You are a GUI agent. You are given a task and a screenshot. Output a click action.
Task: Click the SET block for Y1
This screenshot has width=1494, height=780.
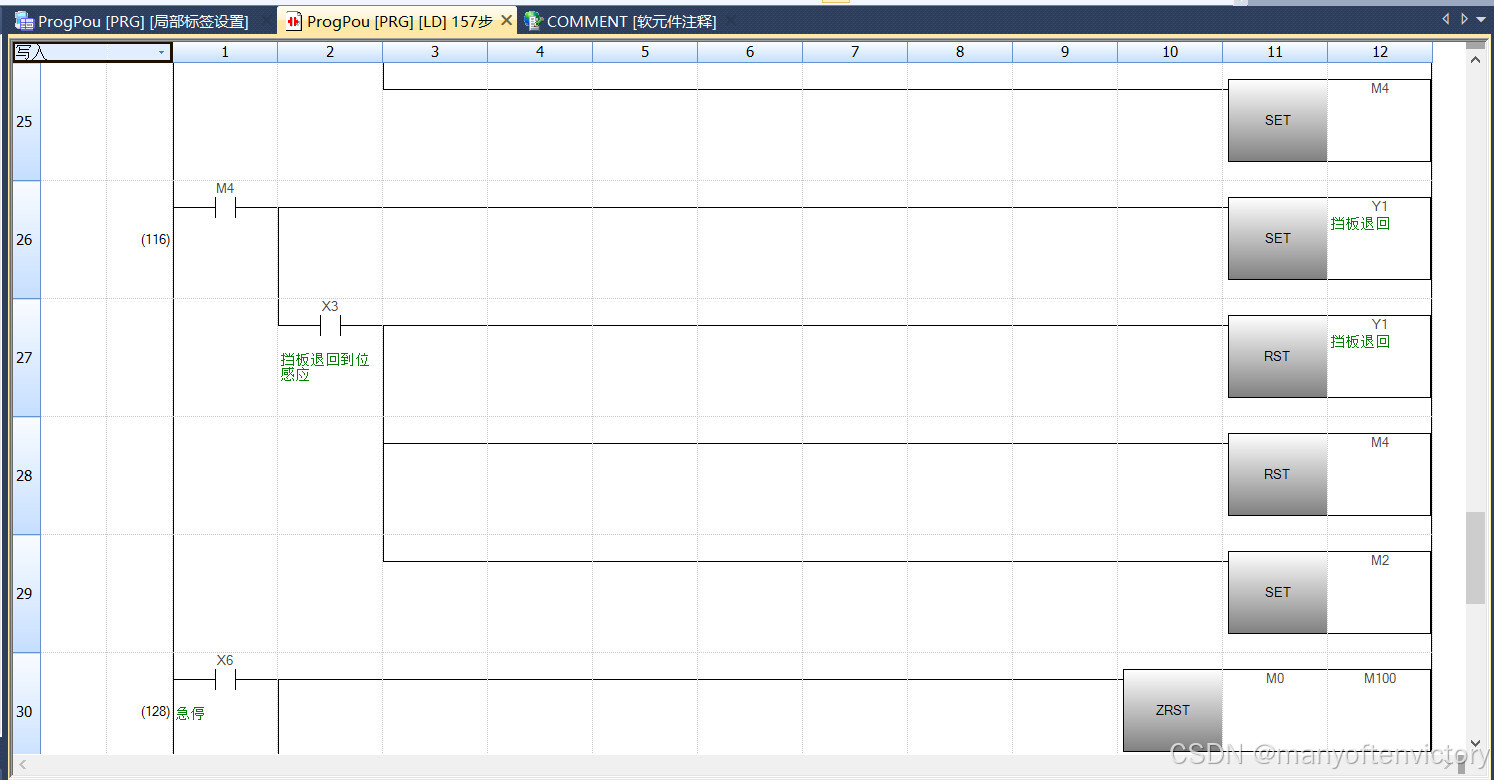pyautogui.click(x=1277, y=238)
